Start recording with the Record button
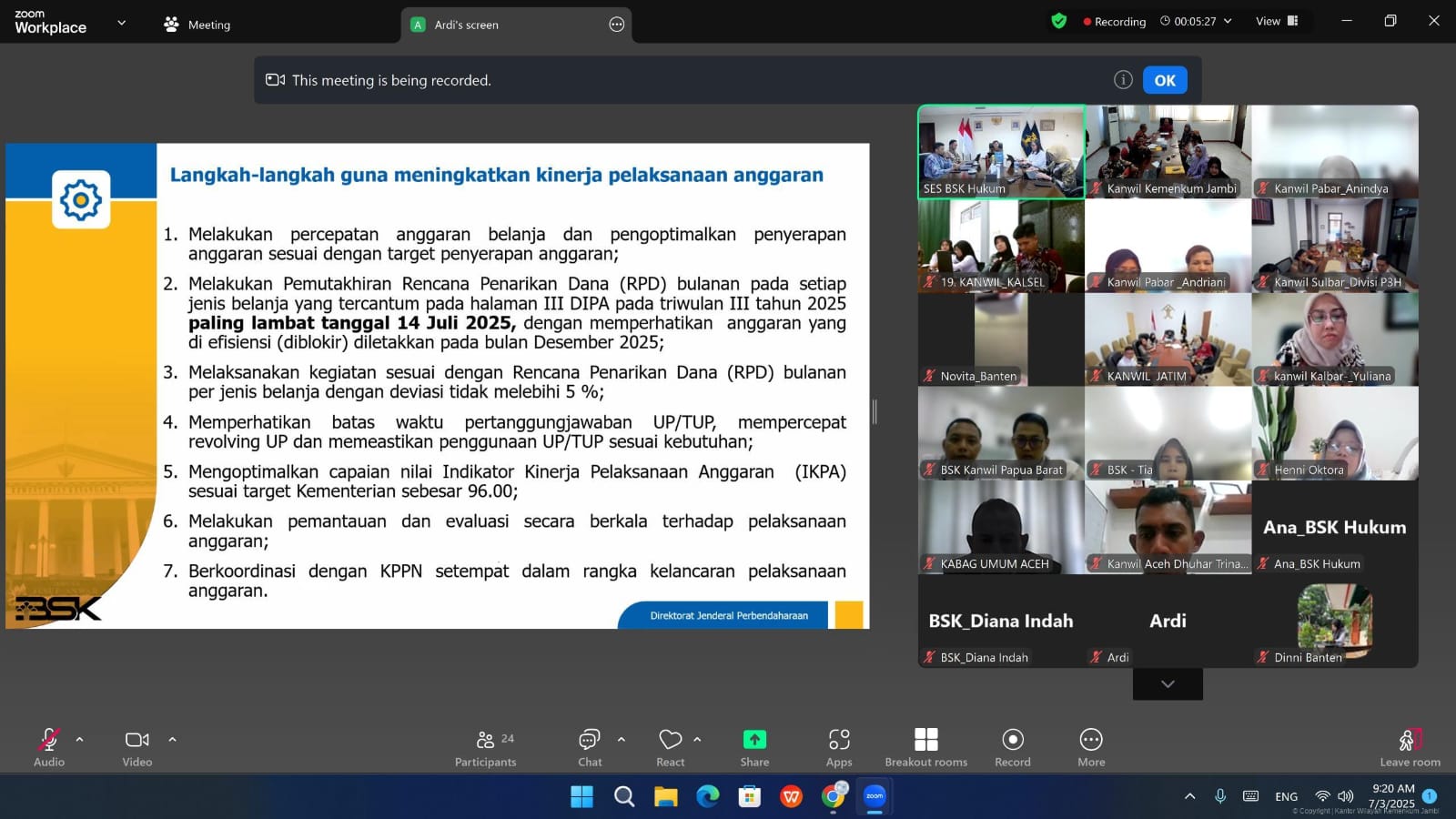1456x819 pixels. [1011, 746]
